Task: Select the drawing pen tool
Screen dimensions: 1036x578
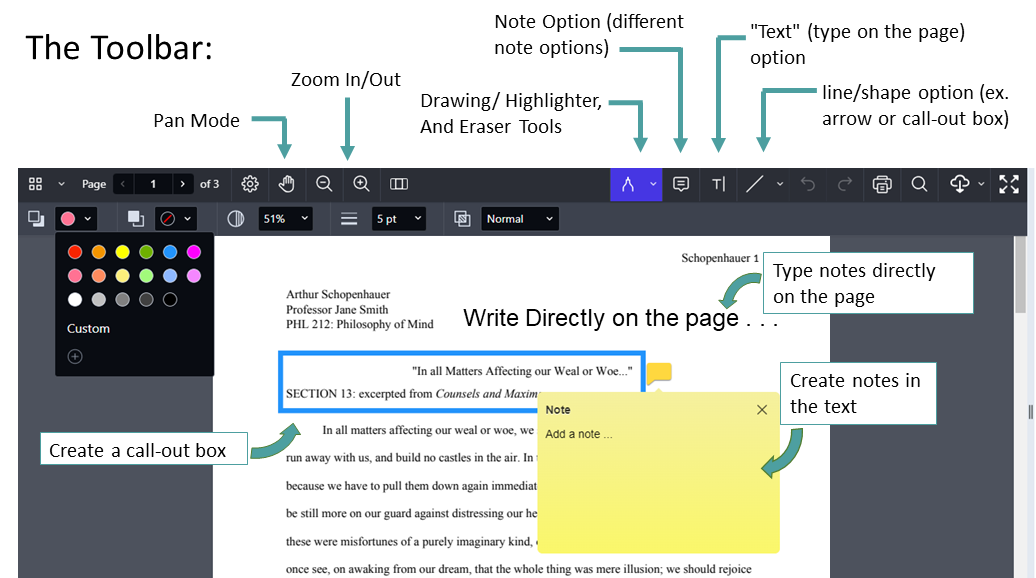Action: 628,184
